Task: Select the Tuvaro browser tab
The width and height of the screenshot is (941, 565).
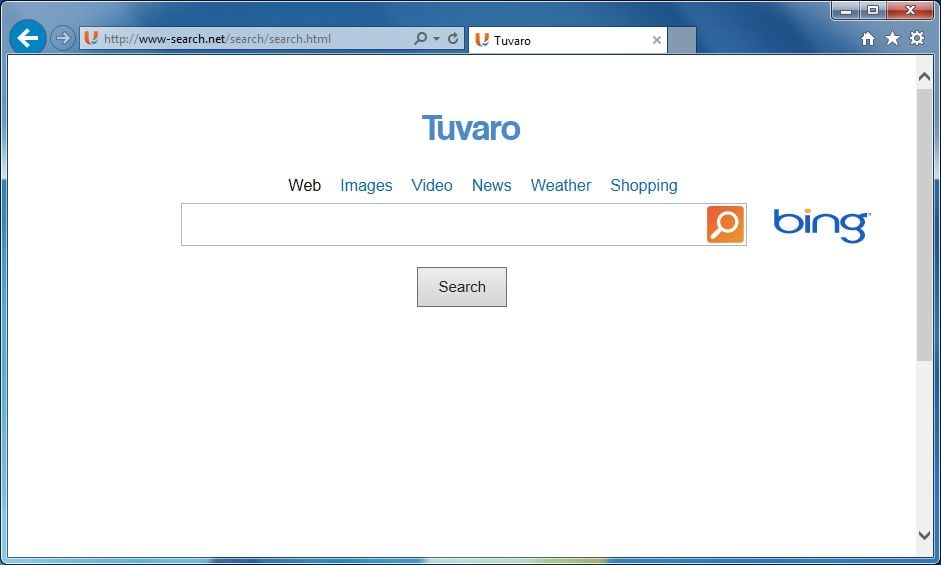Action: [567, 40]
